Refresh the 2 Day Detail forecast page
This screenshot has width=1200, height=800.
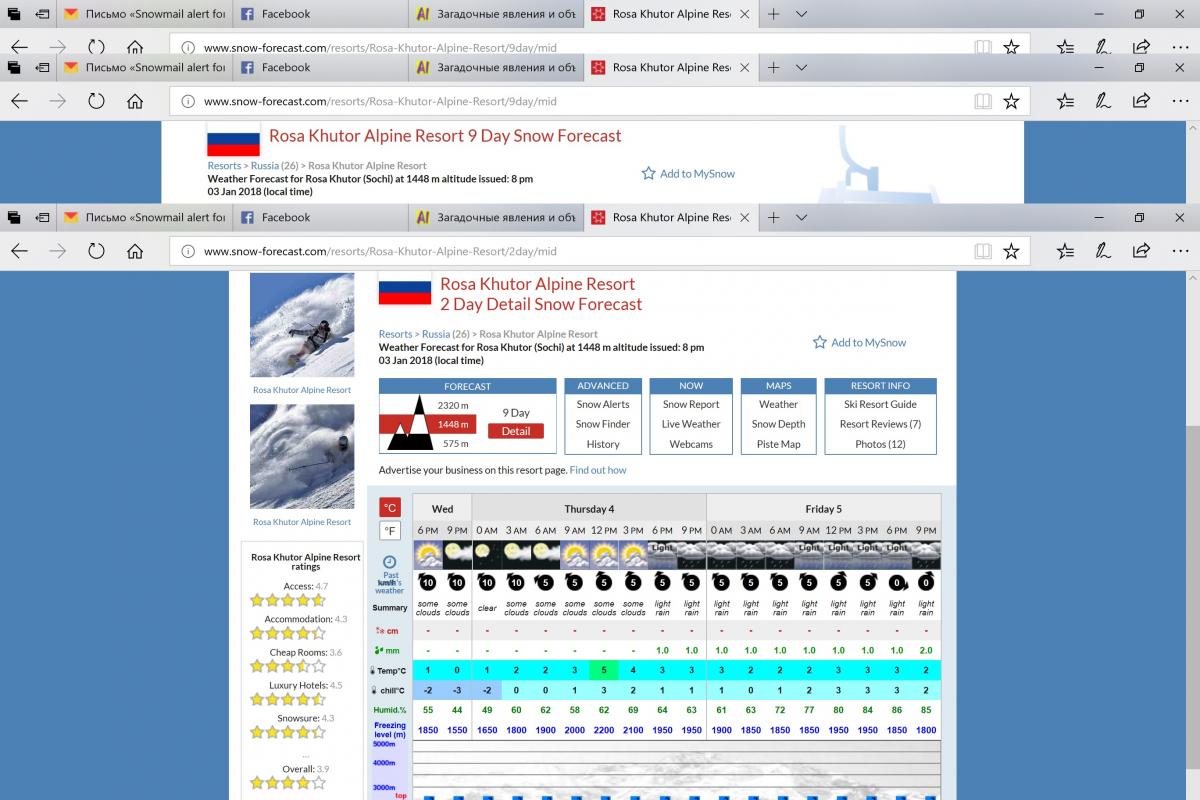[x=96, y=251]
